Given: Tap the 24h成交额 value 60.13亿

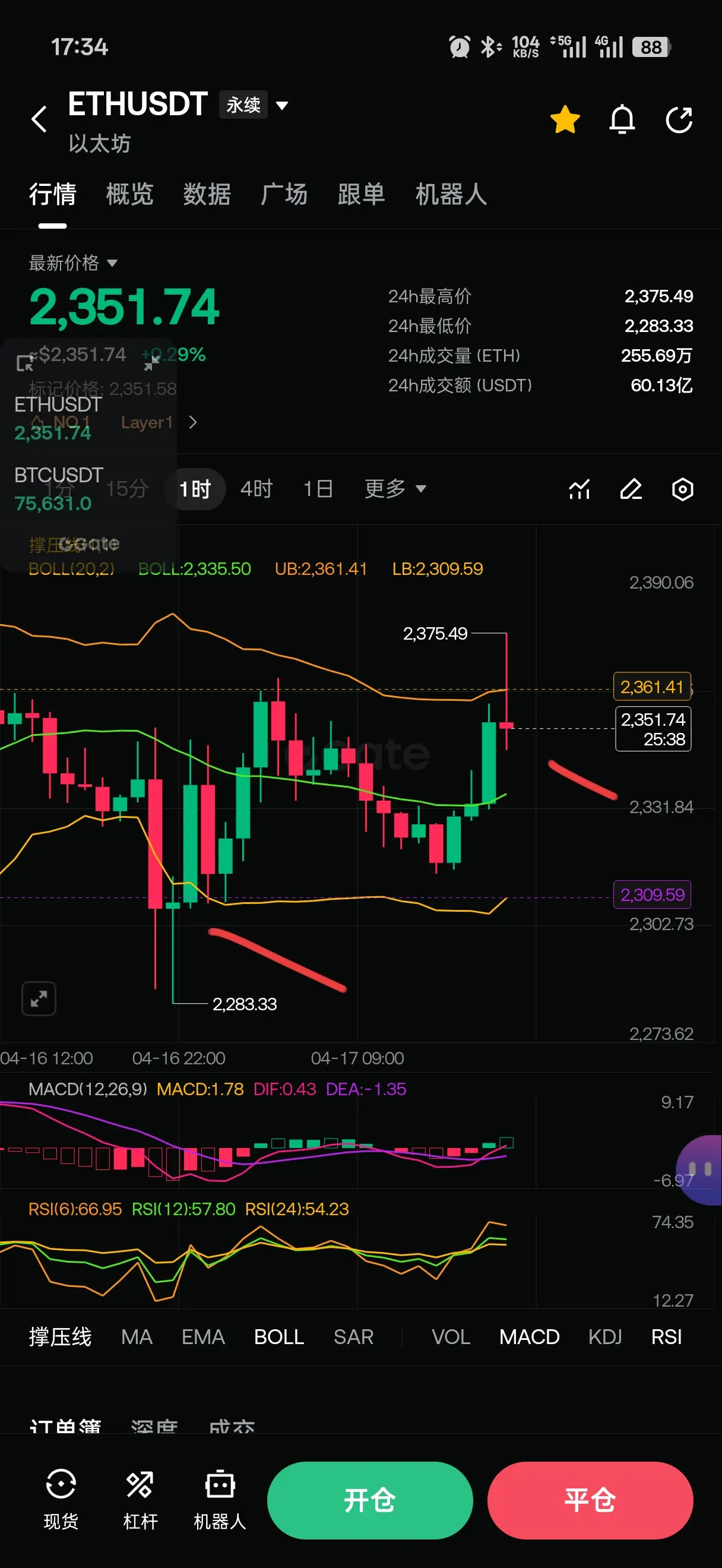Looking at the screenshot, I should 662,385.
